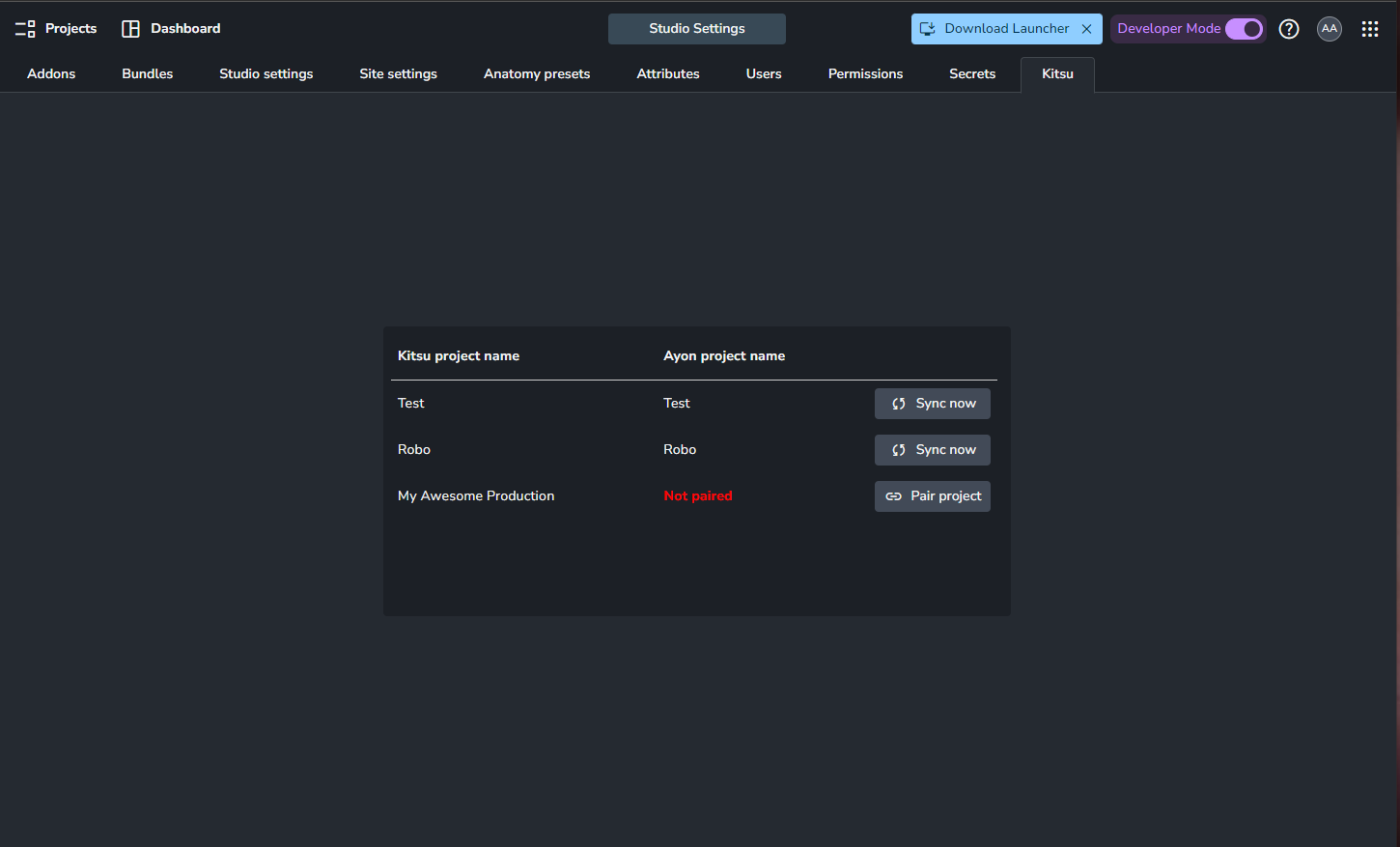Open the Attributes tab
The image size is (1400, 847).
(x=668, y=74)
